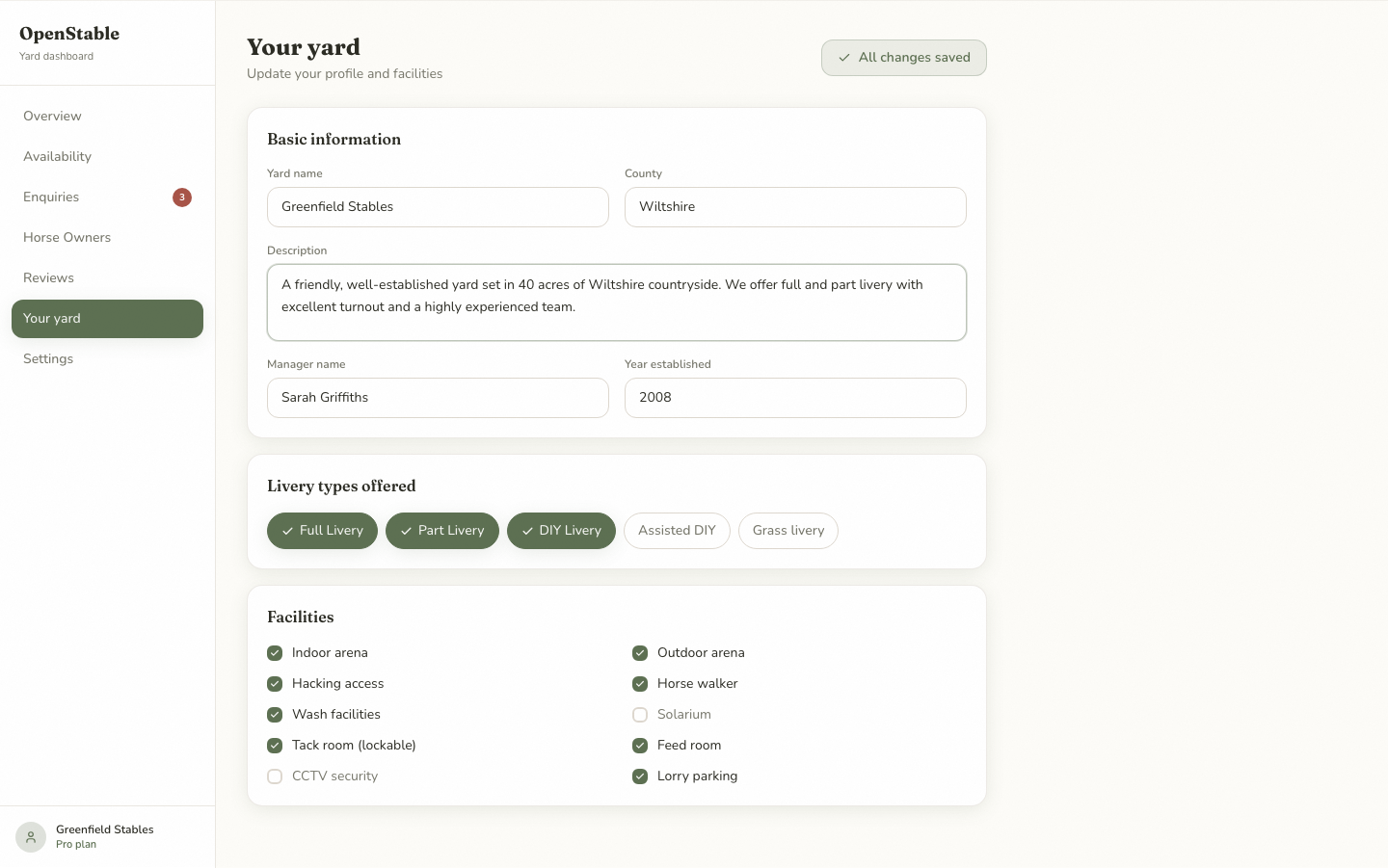The height and width of the screenshot is (868, 1388).
Task: Check the CCTV security checkbox
Action: coord(275,776)
